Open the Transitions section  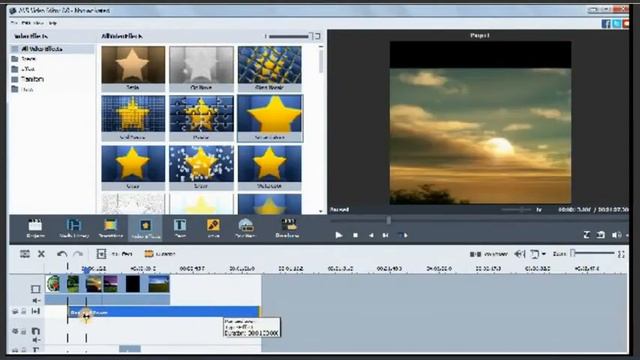tap(111, 228)
